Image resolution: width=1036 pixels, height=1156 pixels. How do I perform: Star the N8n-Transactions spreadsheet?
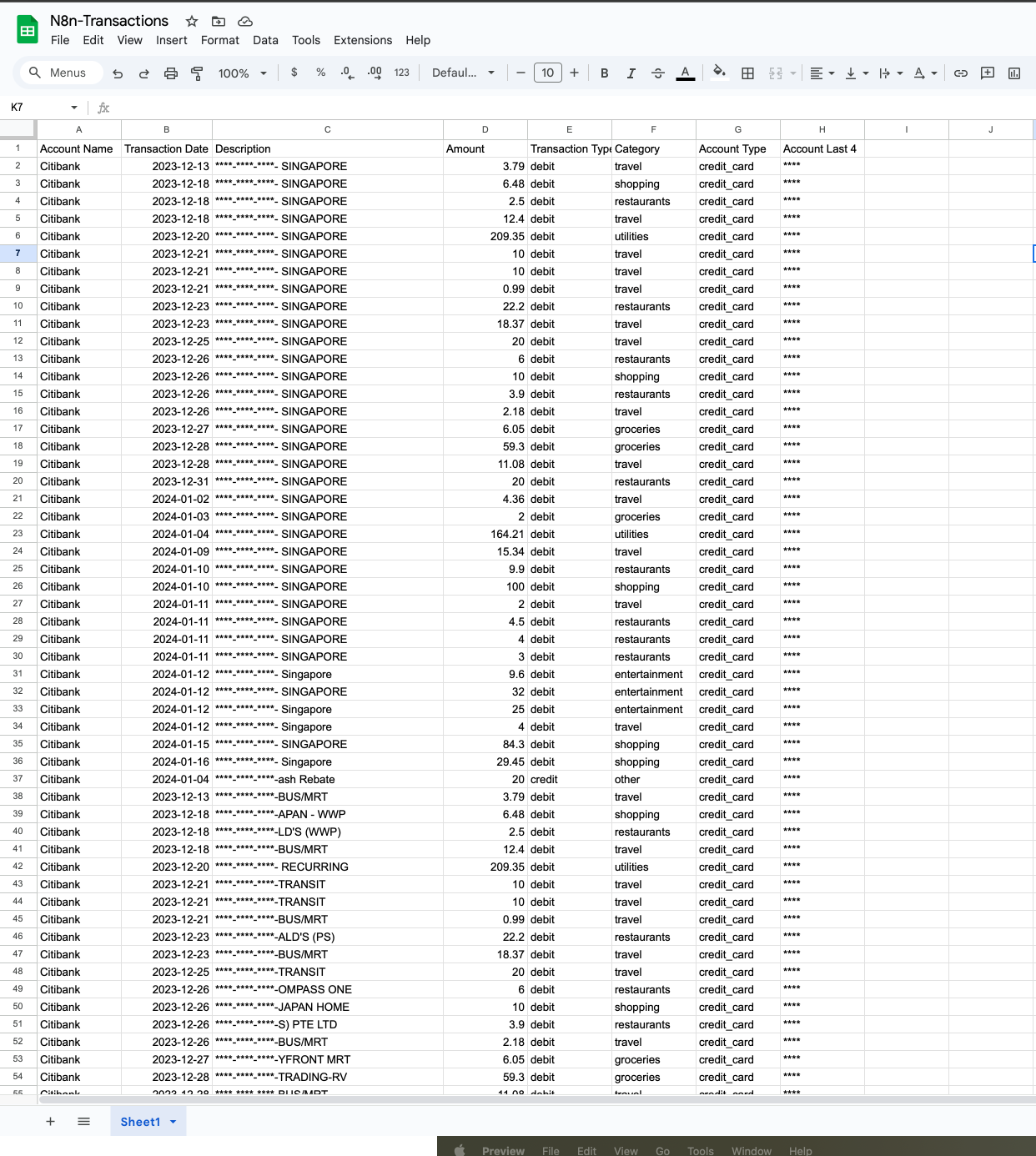click(x=190, y=21)
